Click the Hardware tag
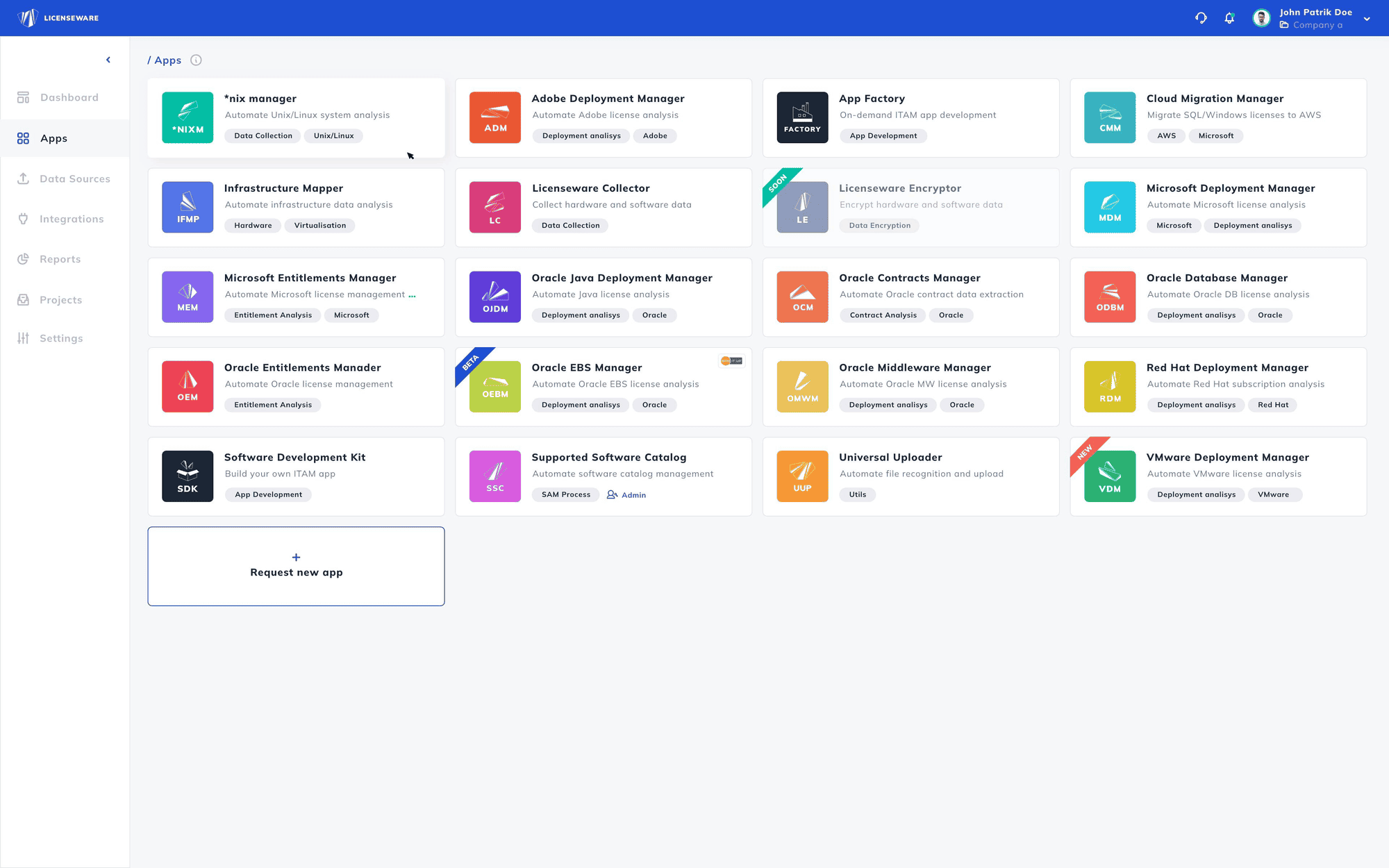 [x=253, y=226]
